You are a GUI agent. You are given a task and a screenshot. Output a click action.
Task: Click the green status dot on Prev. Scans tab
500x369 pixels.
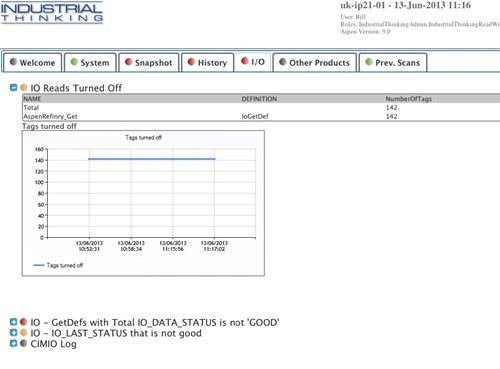[x=369, y=62]
